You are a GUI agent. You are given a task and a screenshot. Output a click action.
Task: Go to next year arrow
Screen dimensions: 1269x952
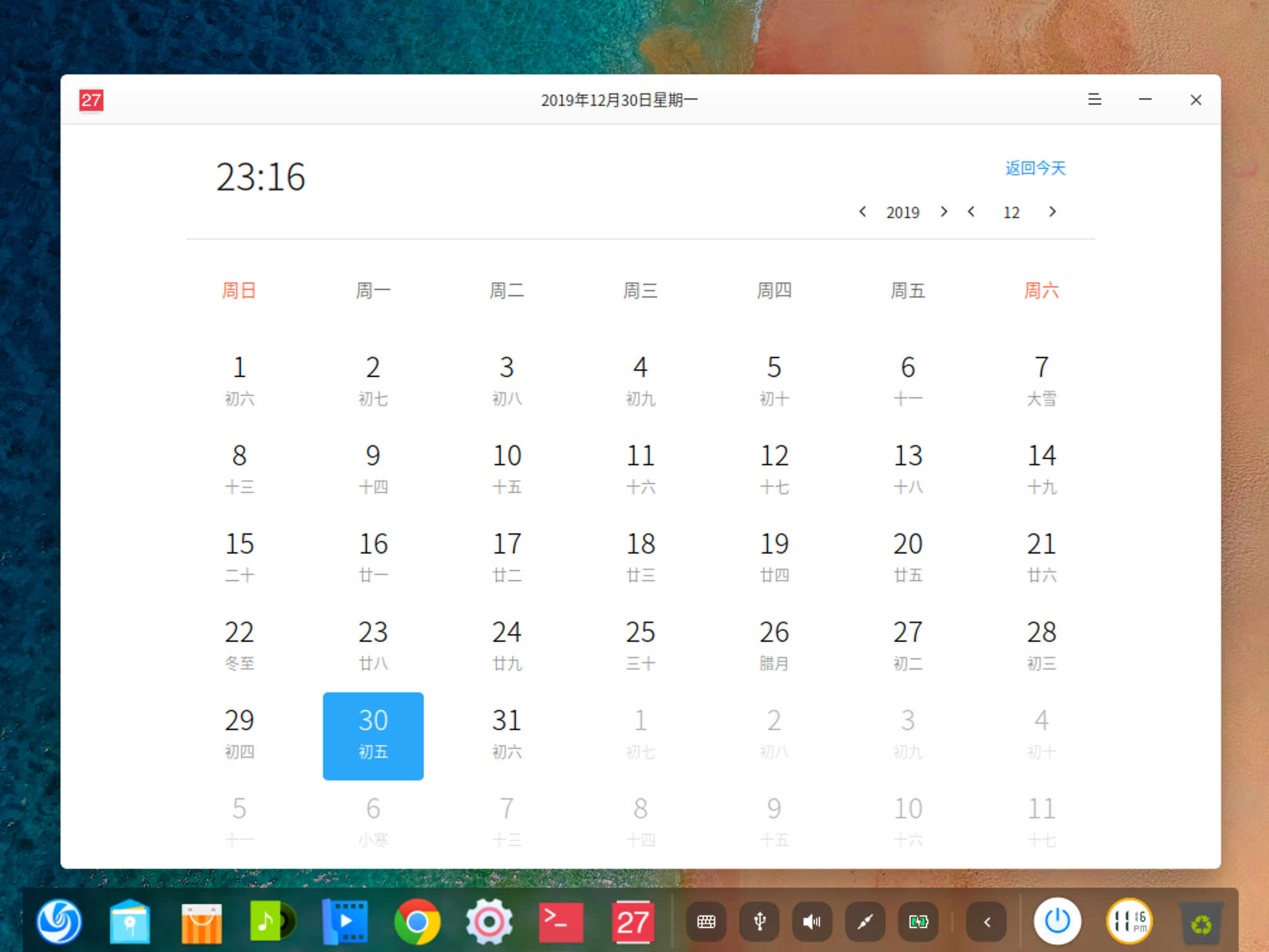tap(944, 212)
